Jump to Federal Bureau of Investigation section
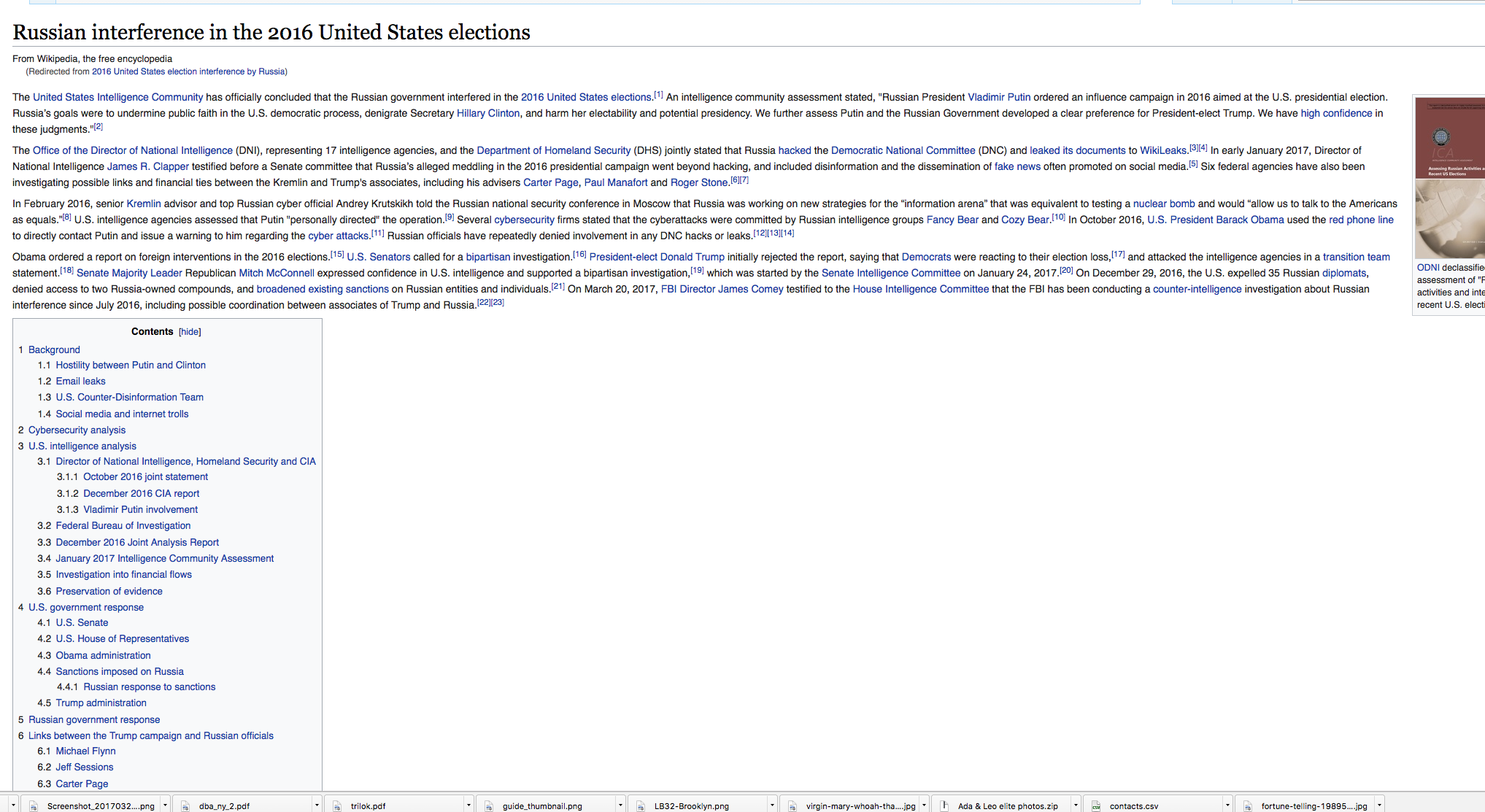Screen dimensions: 1485x812 [123, 525]
